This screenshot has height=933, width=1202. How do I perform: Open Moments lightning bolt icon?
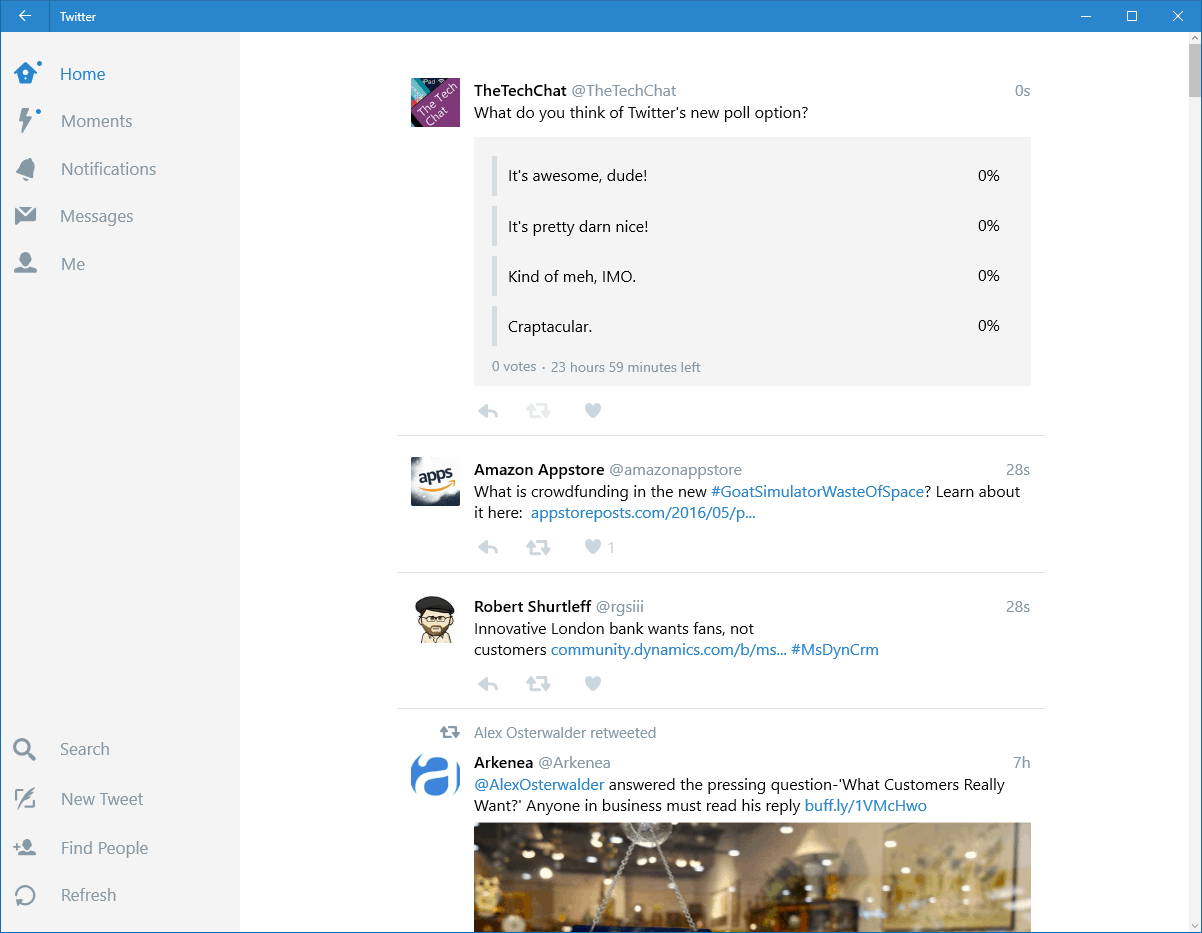tap(28, 120)
